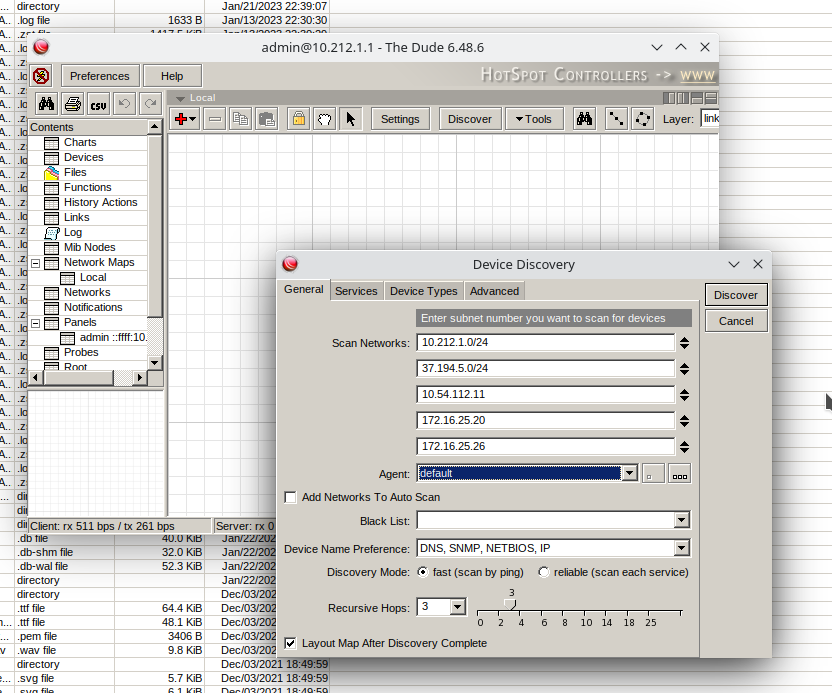Open the Advanced tab

pyautogui.click(x=494, y=291)
